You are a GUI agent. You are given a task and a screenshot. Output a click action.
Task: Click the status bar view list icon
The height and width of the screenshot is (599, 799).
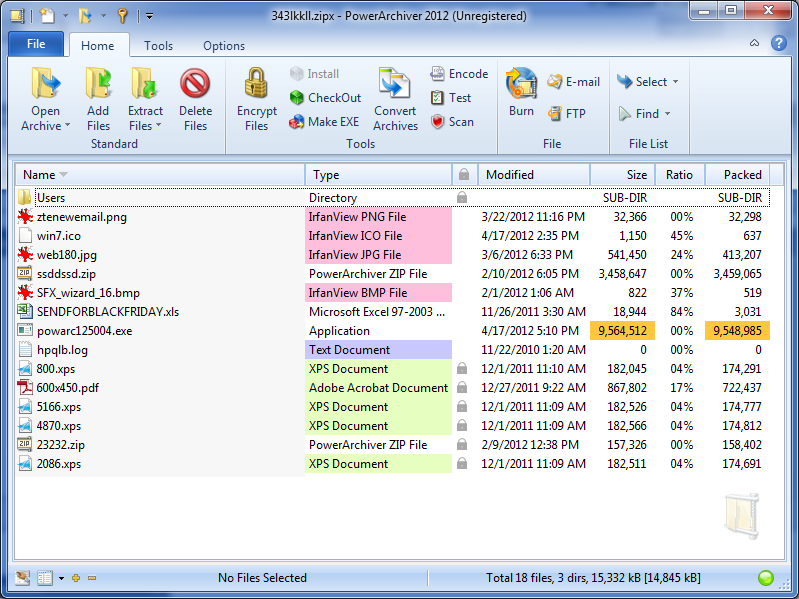(45, 578)
